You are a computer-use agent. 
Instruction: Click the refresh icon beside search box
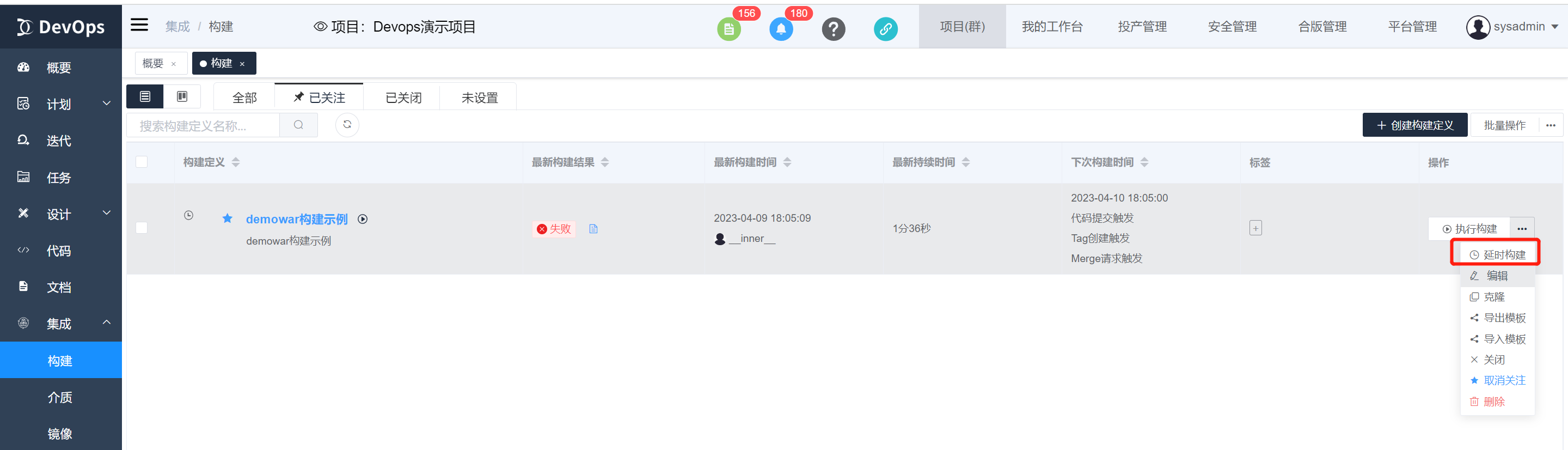click(347, 125)
